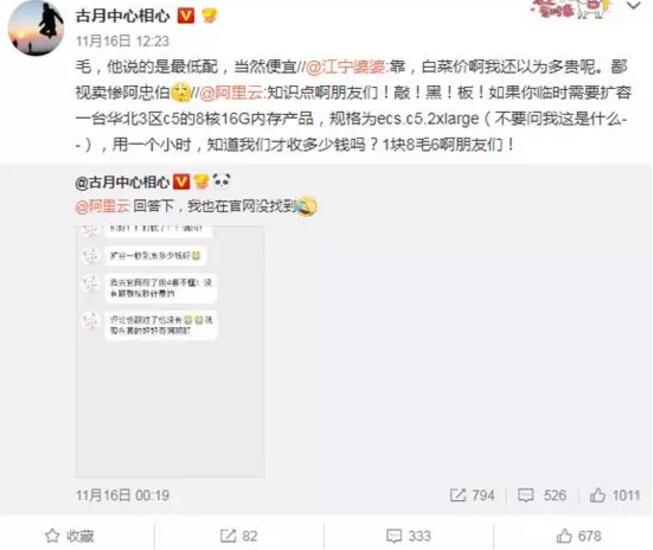Open the @阿里云 mention in the repost text
The image size is (653, 550).
[232, 92]
